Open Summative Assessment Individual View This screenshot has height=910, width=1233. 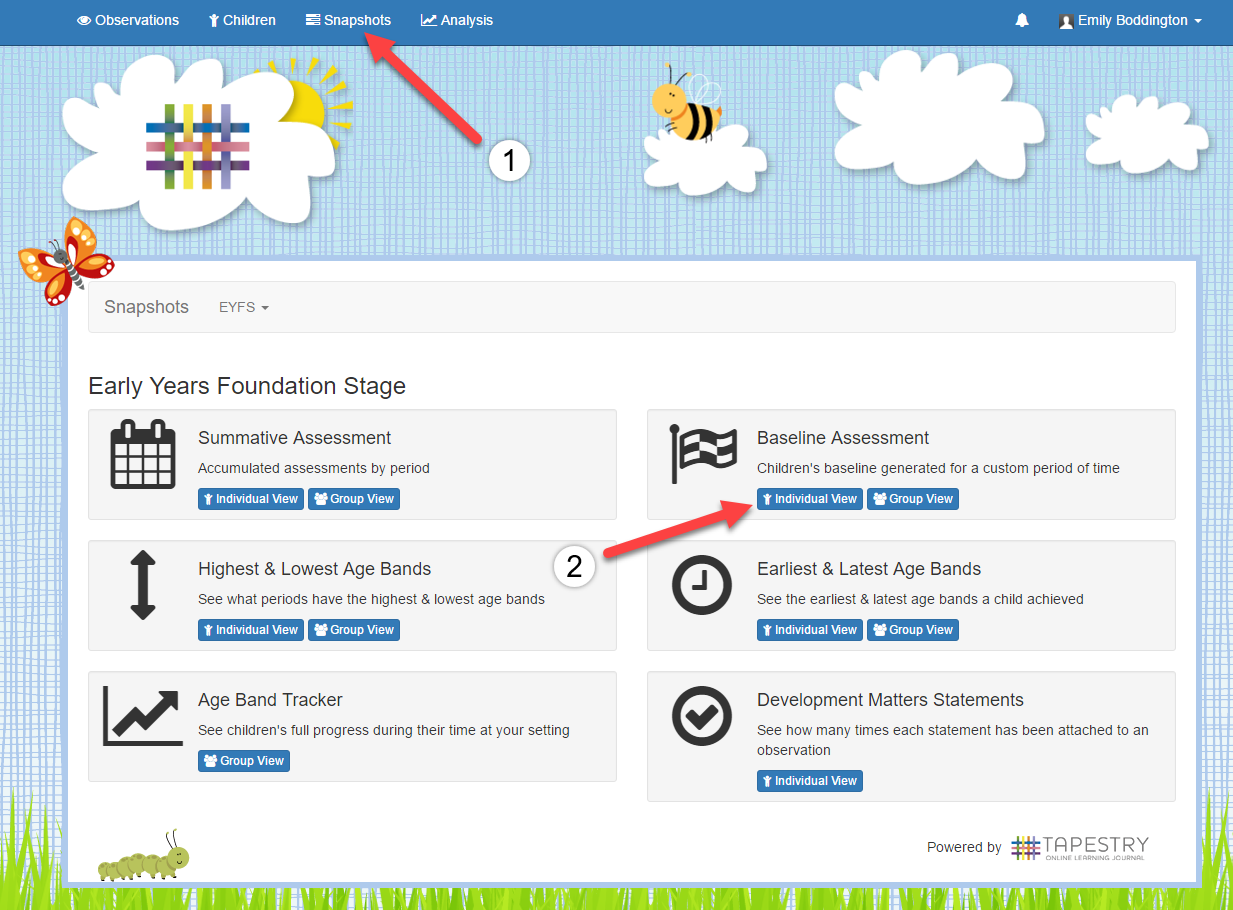[250, 499]
